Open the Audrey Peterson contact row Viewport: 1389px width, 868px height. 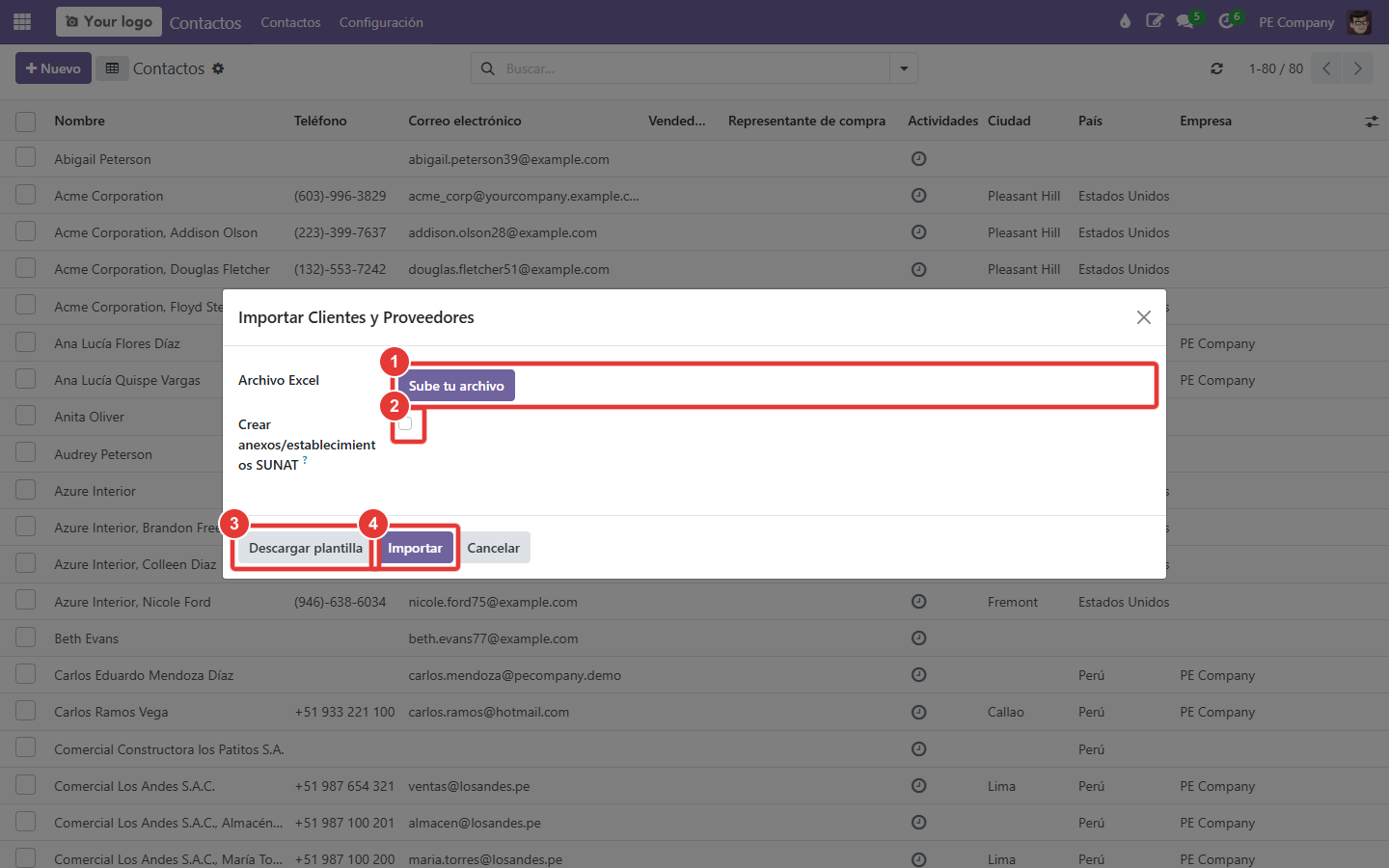pos(103,454)
